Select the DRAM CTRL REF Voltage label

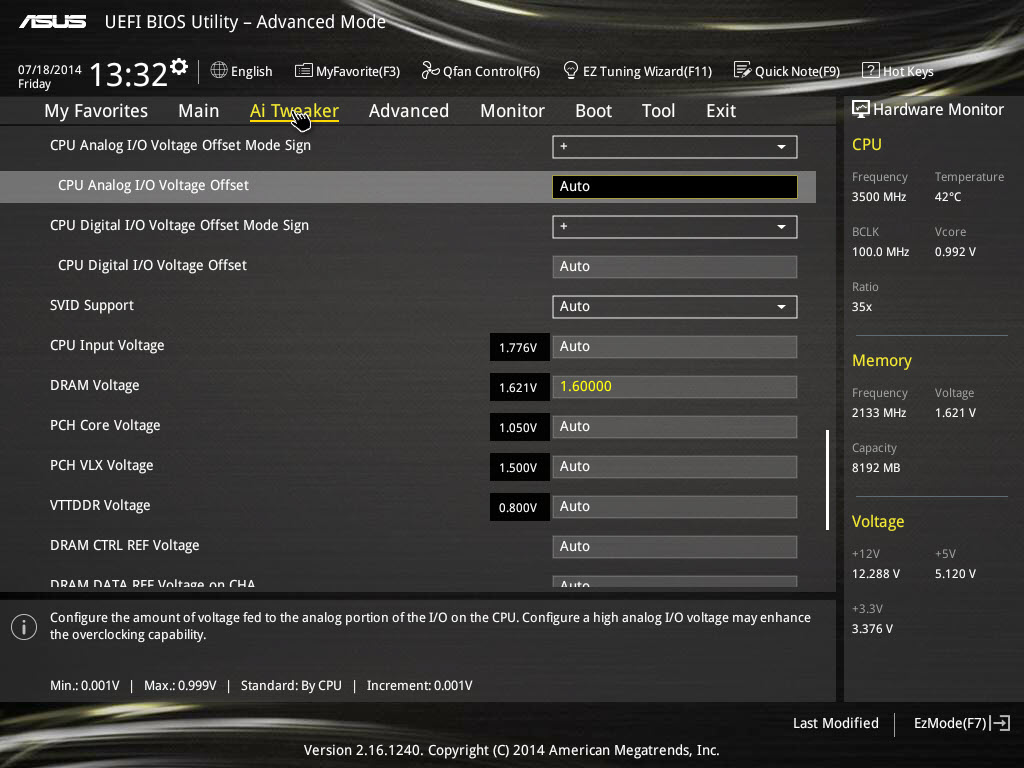(125, 545)
